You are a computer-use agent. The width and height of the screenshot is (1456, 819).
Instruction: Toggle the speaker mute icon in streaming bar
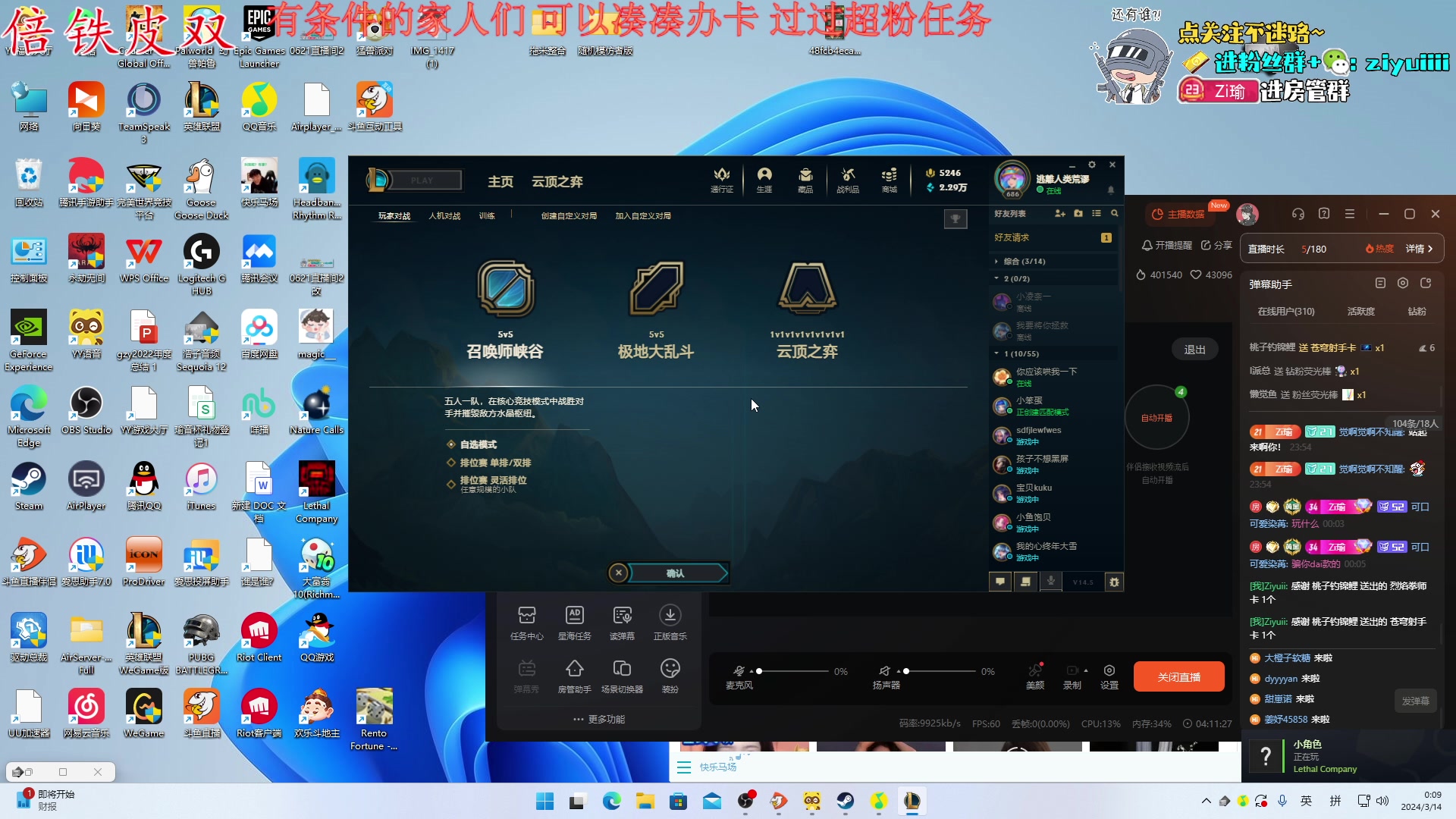click(884, 671)
